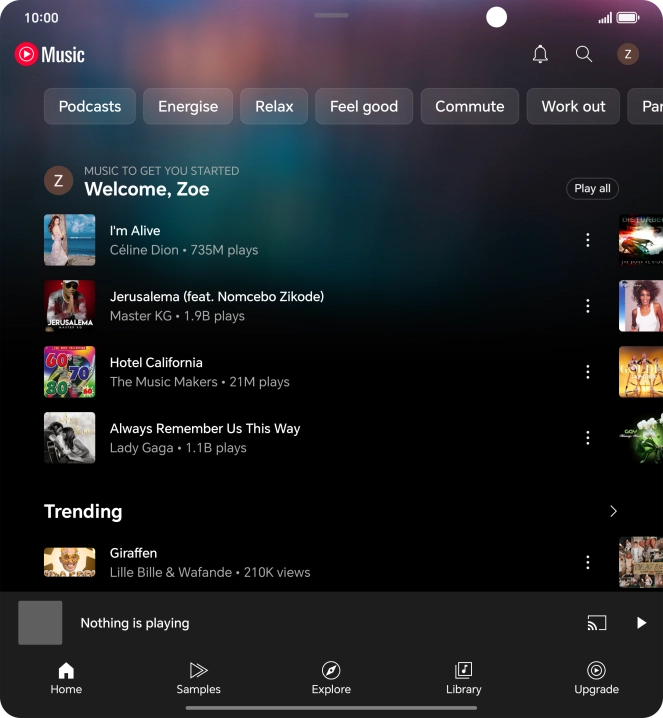663x718 pixels.
Task: Open the notifications bell
Action: coord(540,54)
